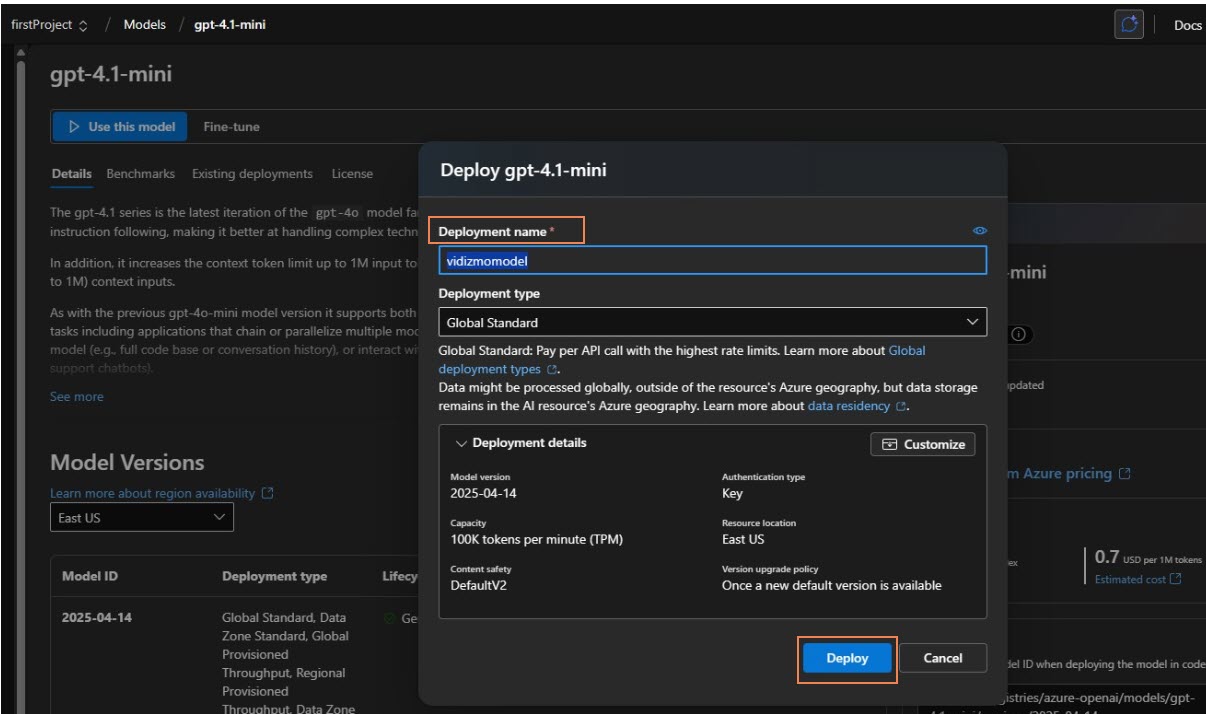
Task: Click the play icon on Use this model
Action: tap(74, 127)
